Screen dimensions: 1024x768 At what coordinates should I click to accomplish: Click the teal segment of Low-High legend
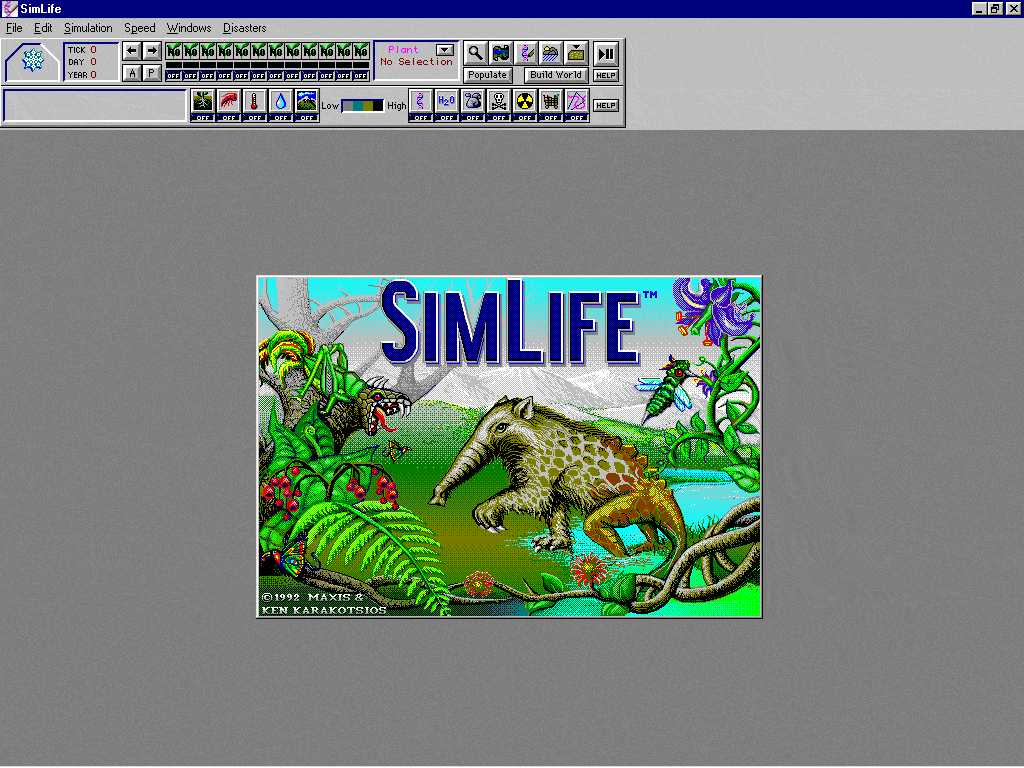coord(358,106)
